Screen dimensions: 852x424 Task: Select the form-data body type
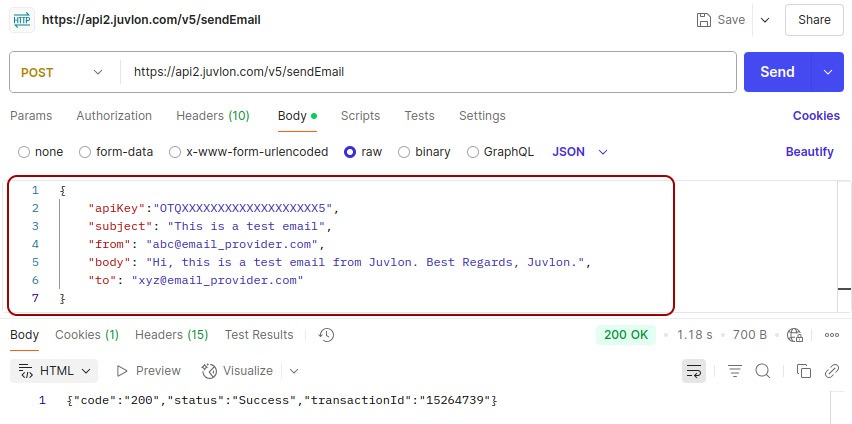(x=116, y=152)
